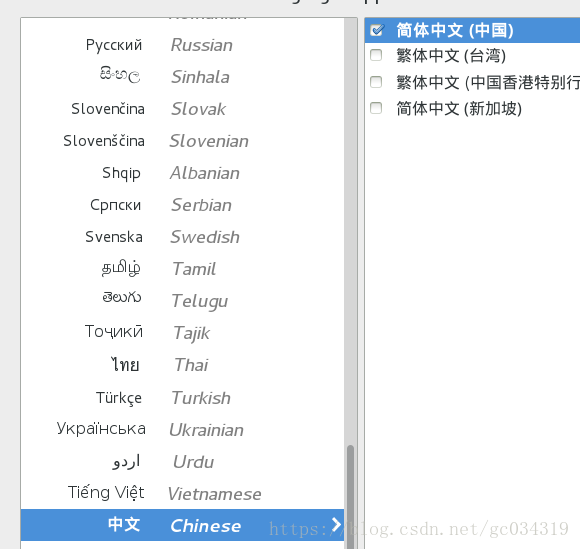Choose Slovak from the list
Screen dimensions: 580x549
click(x=182, y=109)
